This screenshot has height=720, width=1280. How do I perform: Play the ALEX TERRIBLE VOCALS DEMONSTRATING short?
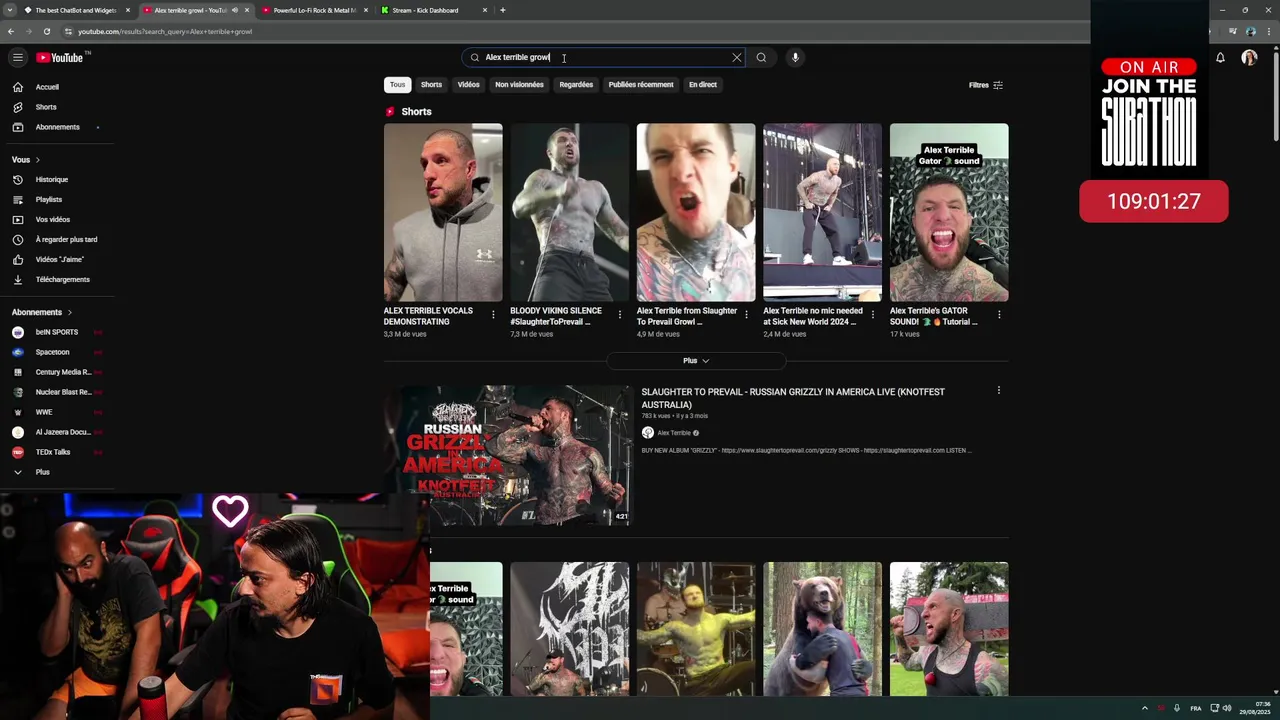coord(443,212)
